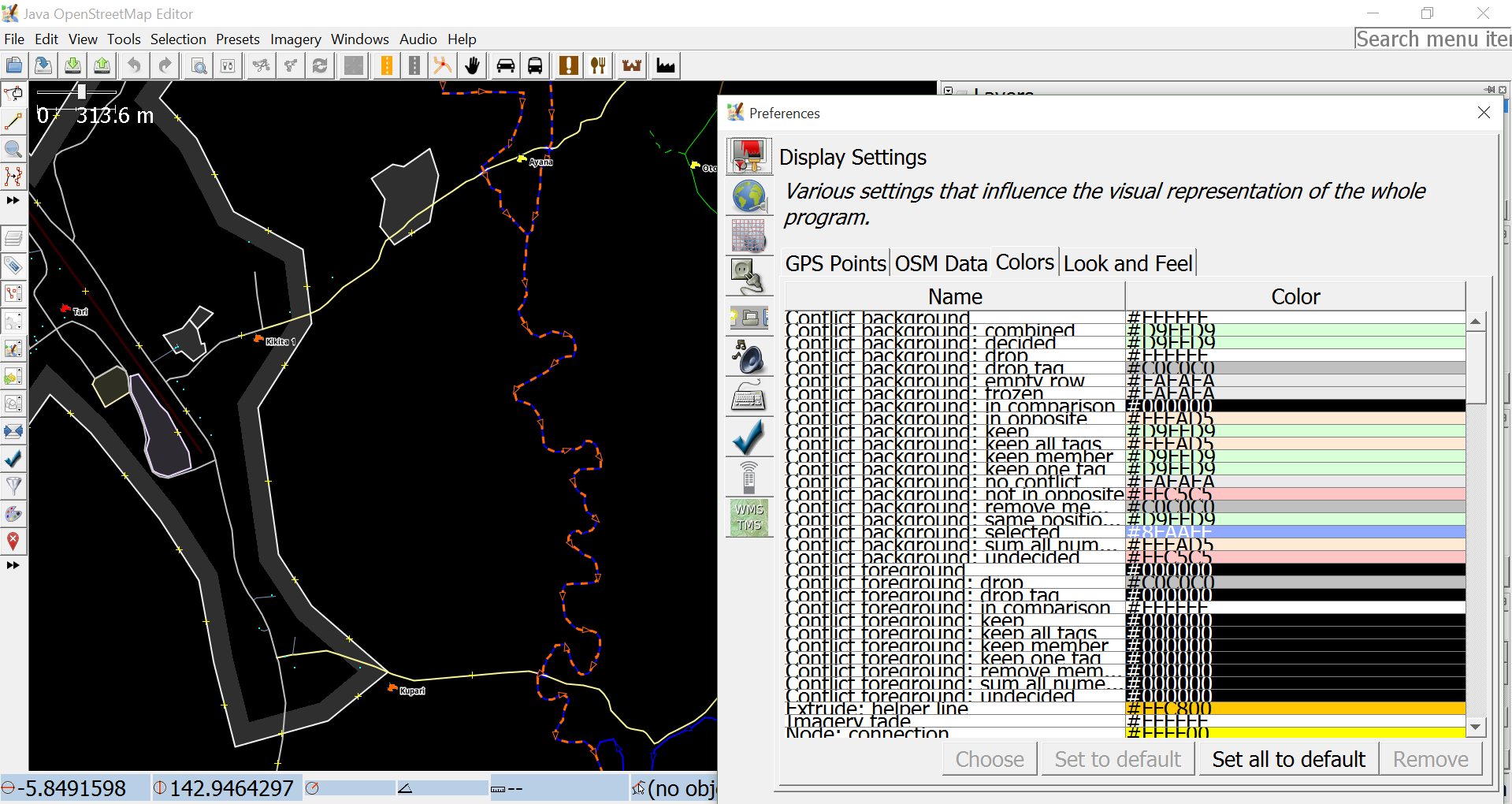Expand hidden tools via upper double-arrow
This screenshot has height=804, width=1512.
point(13,200)
